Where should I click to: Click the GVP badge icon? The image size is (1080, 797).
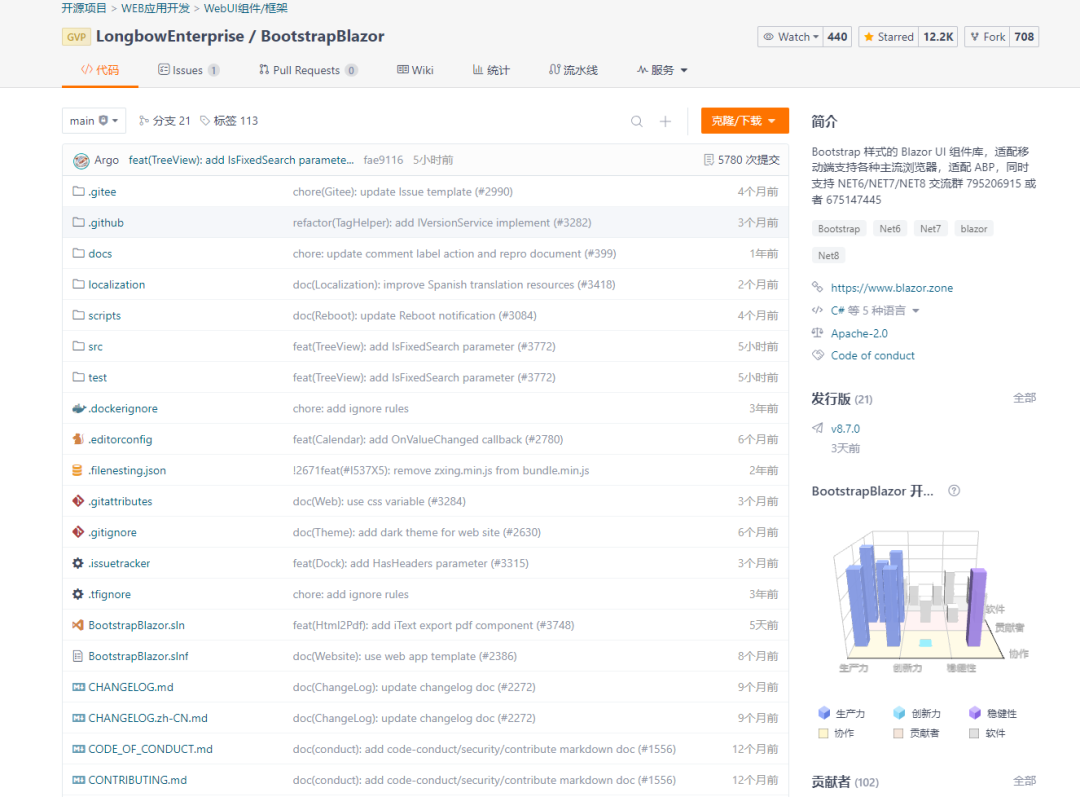pyautogui.click(x=76, y=37)
